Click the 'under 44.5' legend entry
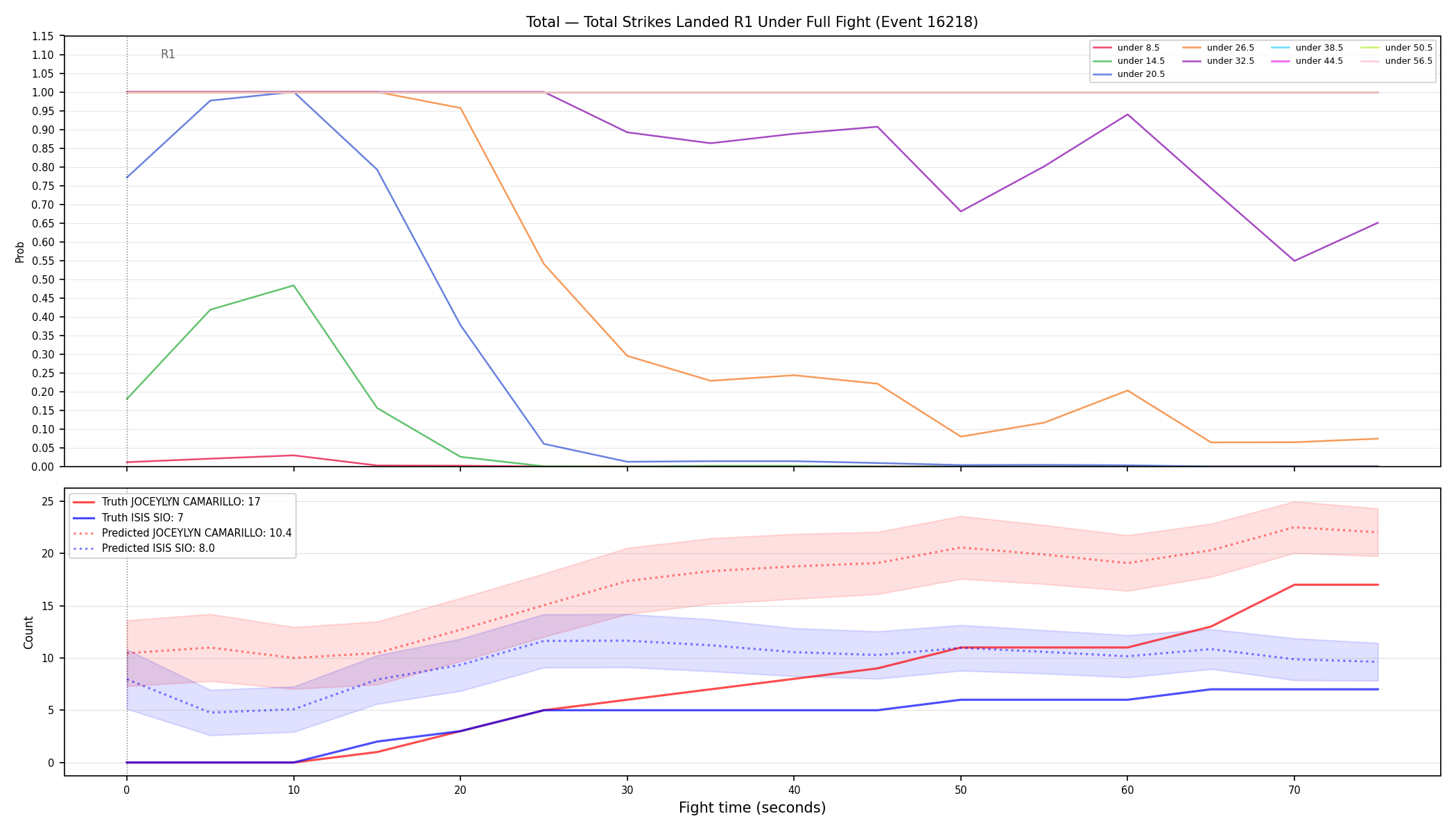Viewport: 1456px width, 832px height. [1307, 61]
